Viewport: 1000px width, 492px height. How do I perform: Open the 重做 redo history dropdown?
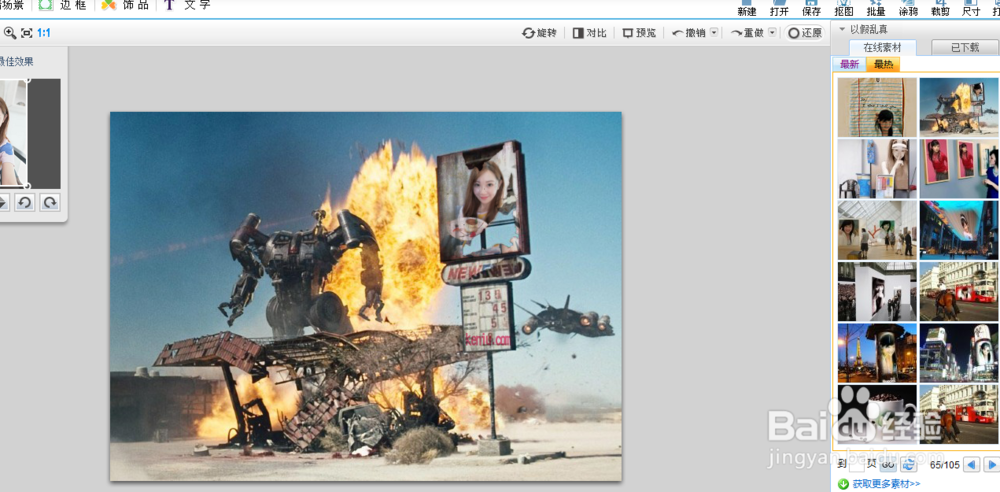click(x=772, y=33)
